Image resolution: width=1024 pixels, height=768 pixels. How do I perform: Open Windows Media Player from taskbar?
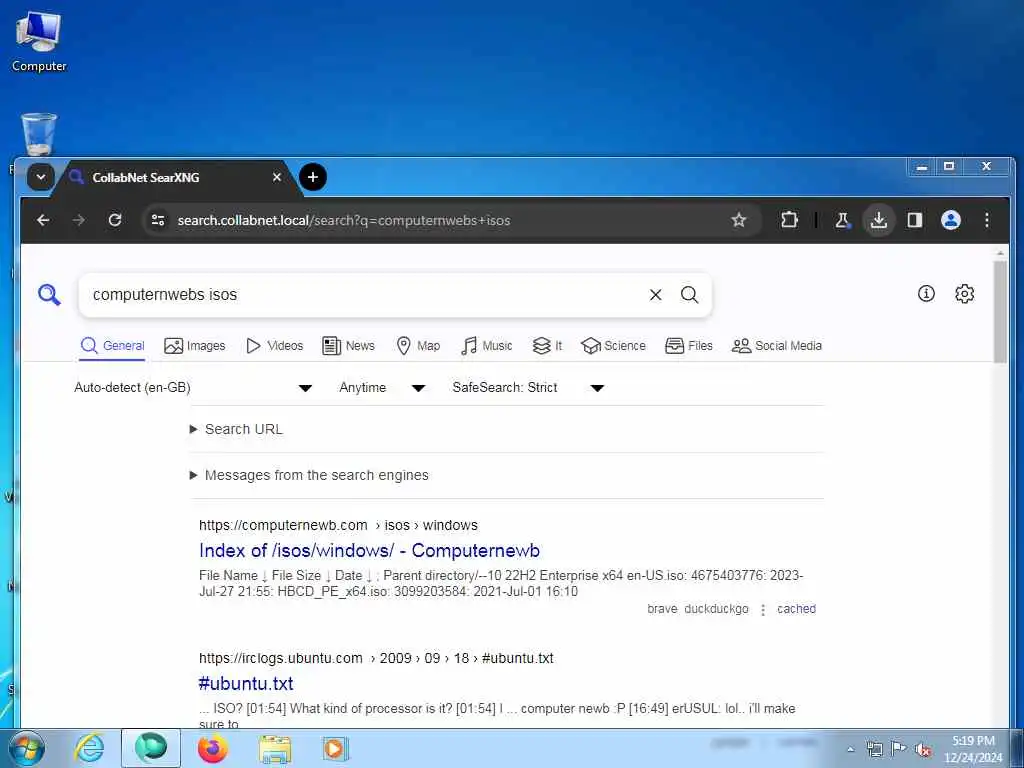pyautogui.click(x=336, y=748)
